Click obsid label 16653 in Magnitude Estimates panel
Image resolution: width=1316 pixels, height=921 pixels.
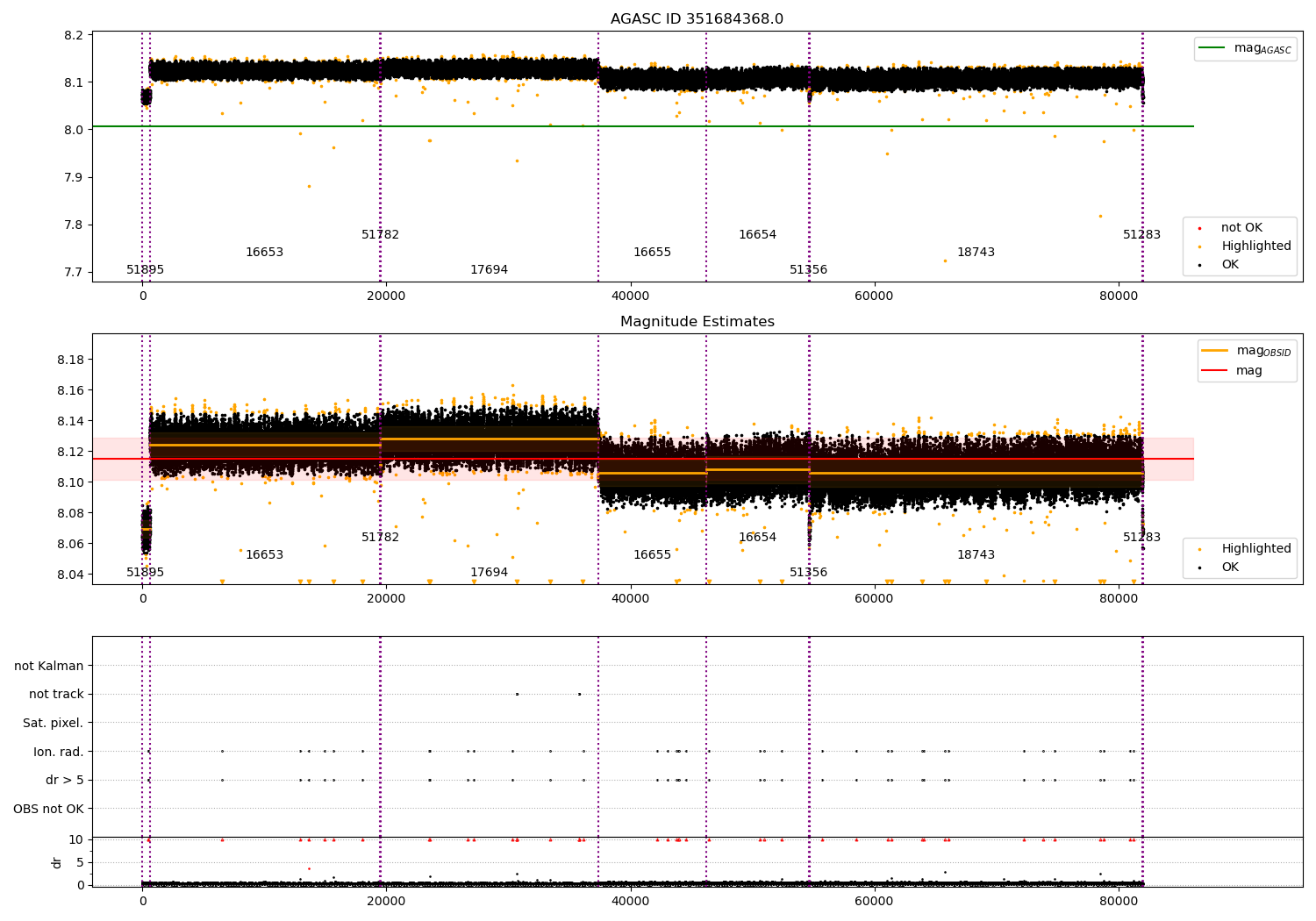264,555
